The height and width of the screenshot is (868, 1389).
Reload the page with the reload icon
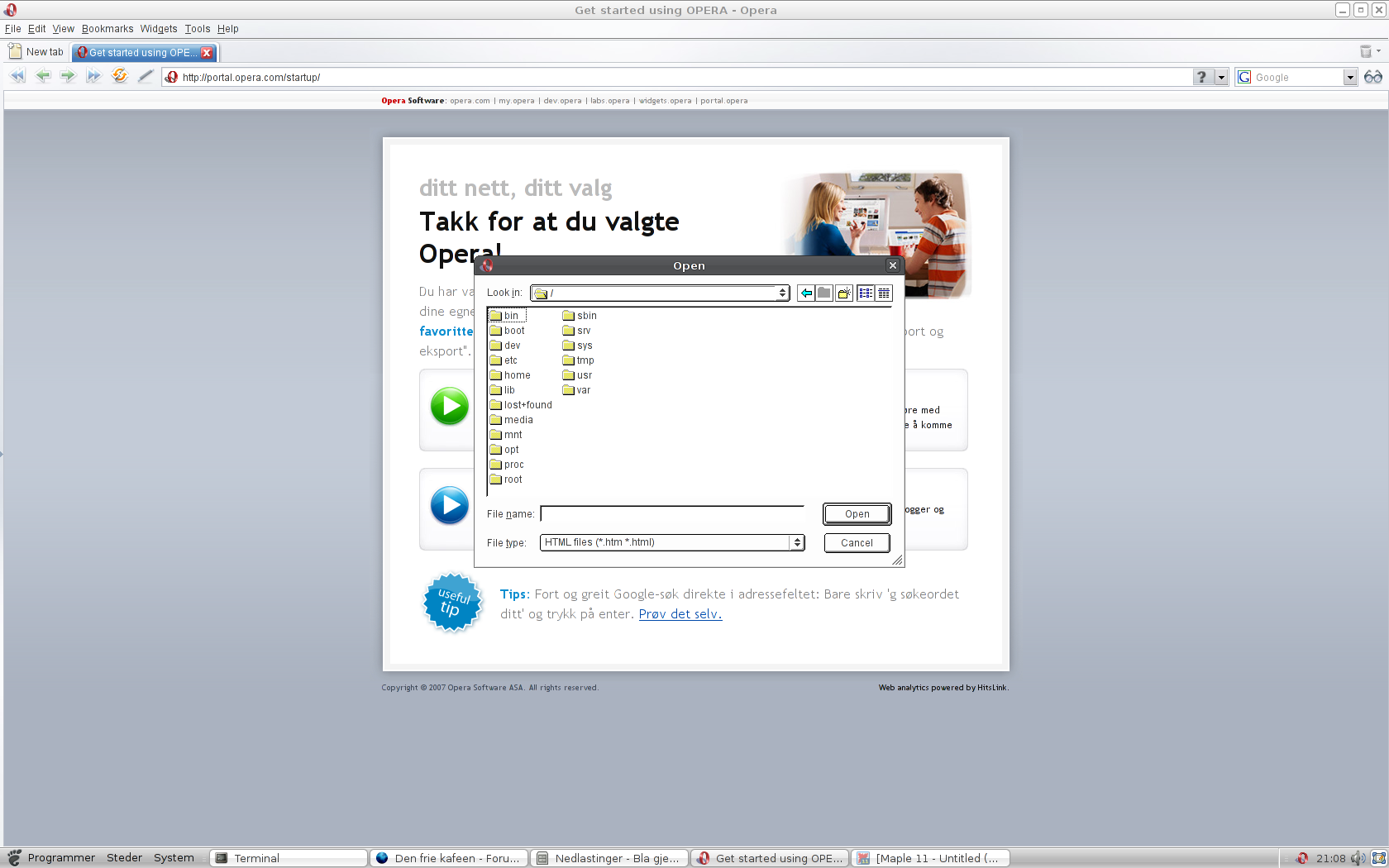120,76
